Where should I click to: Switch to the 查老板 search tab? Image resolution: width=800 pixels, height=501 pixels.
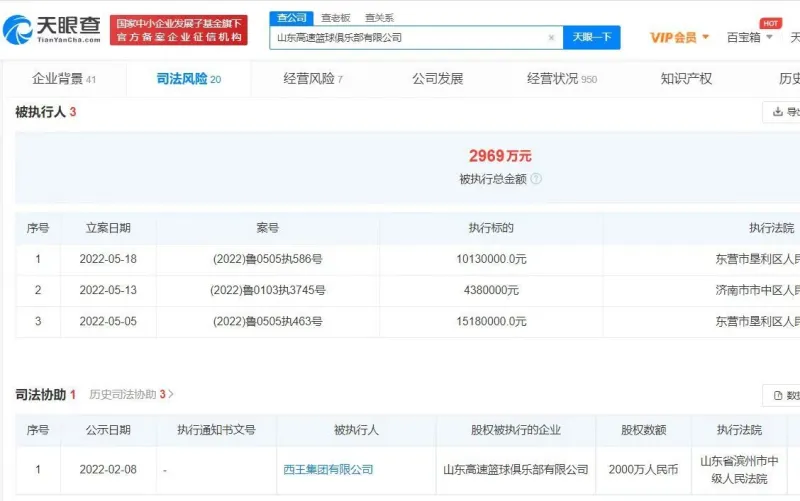[x=335, y=18]
